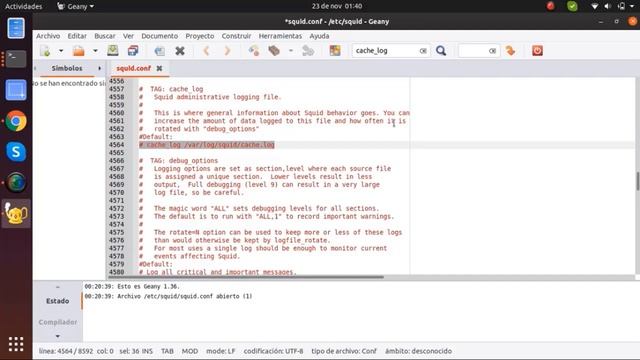Switch to Estado message tab
640x360 pixels.
[58, 301]
